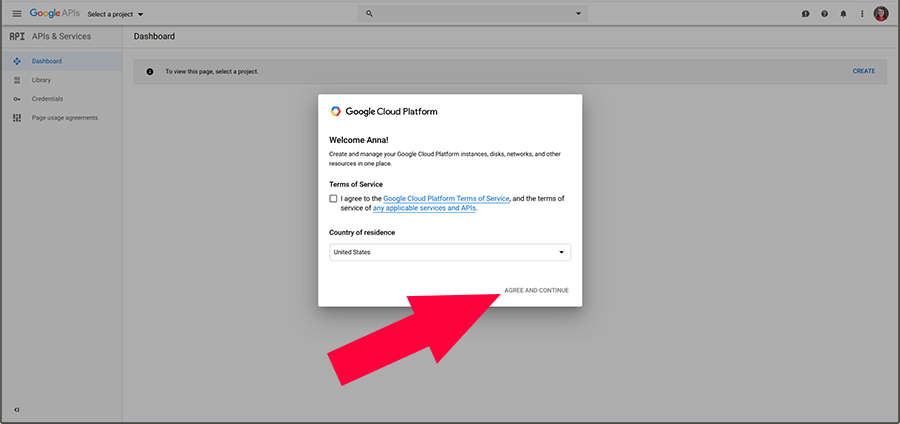
Task: Open the hamburger navigation menu
Action: [17, 14]
